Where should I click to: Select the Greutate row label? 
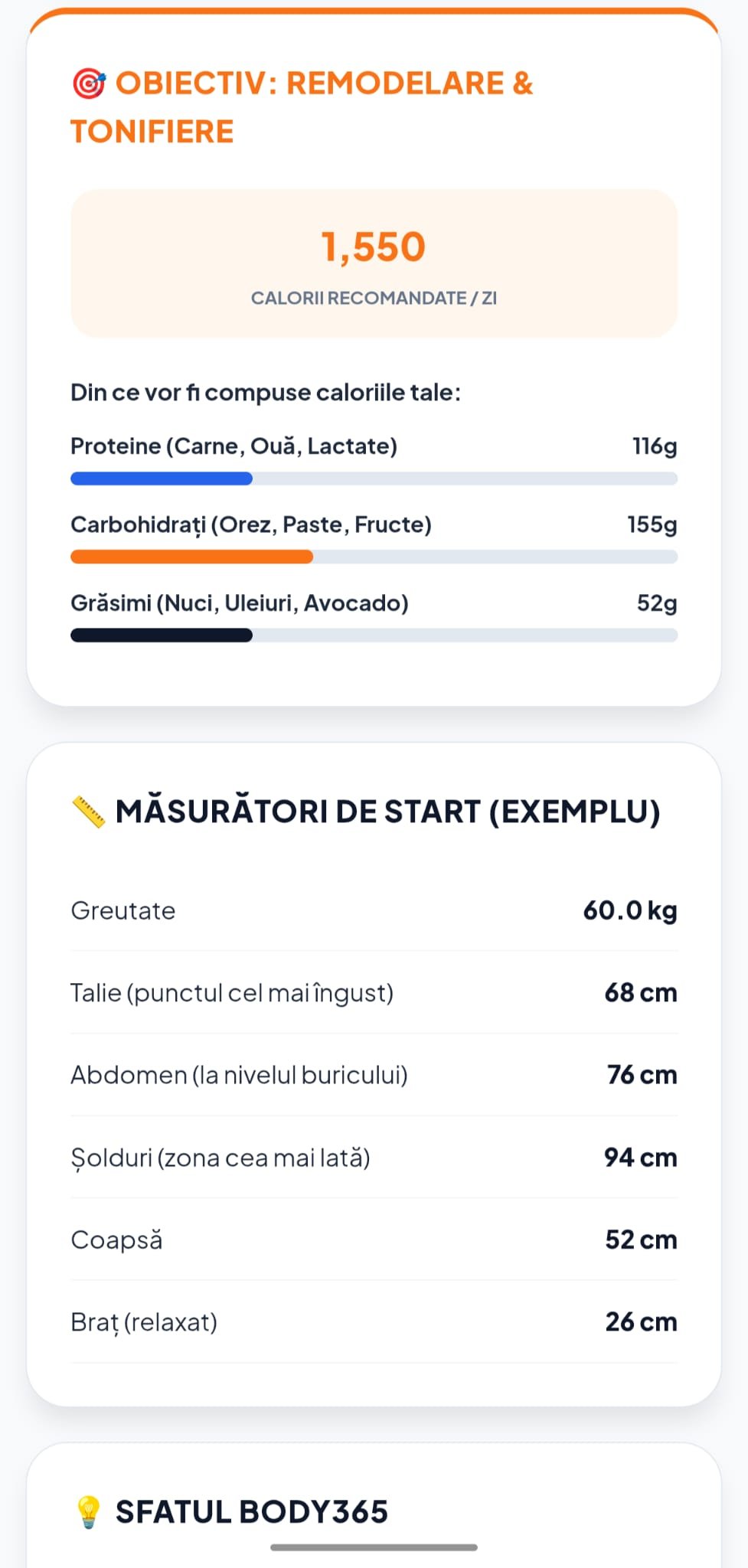click(123, 911)
